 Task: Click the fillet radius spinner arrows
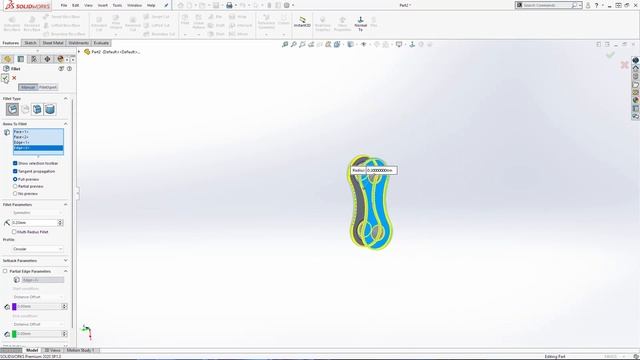click(x=60, y=222)
